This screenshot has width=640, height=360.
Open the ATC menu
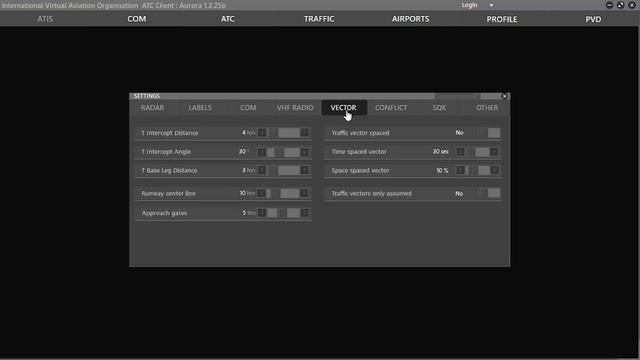coord(228,19)
